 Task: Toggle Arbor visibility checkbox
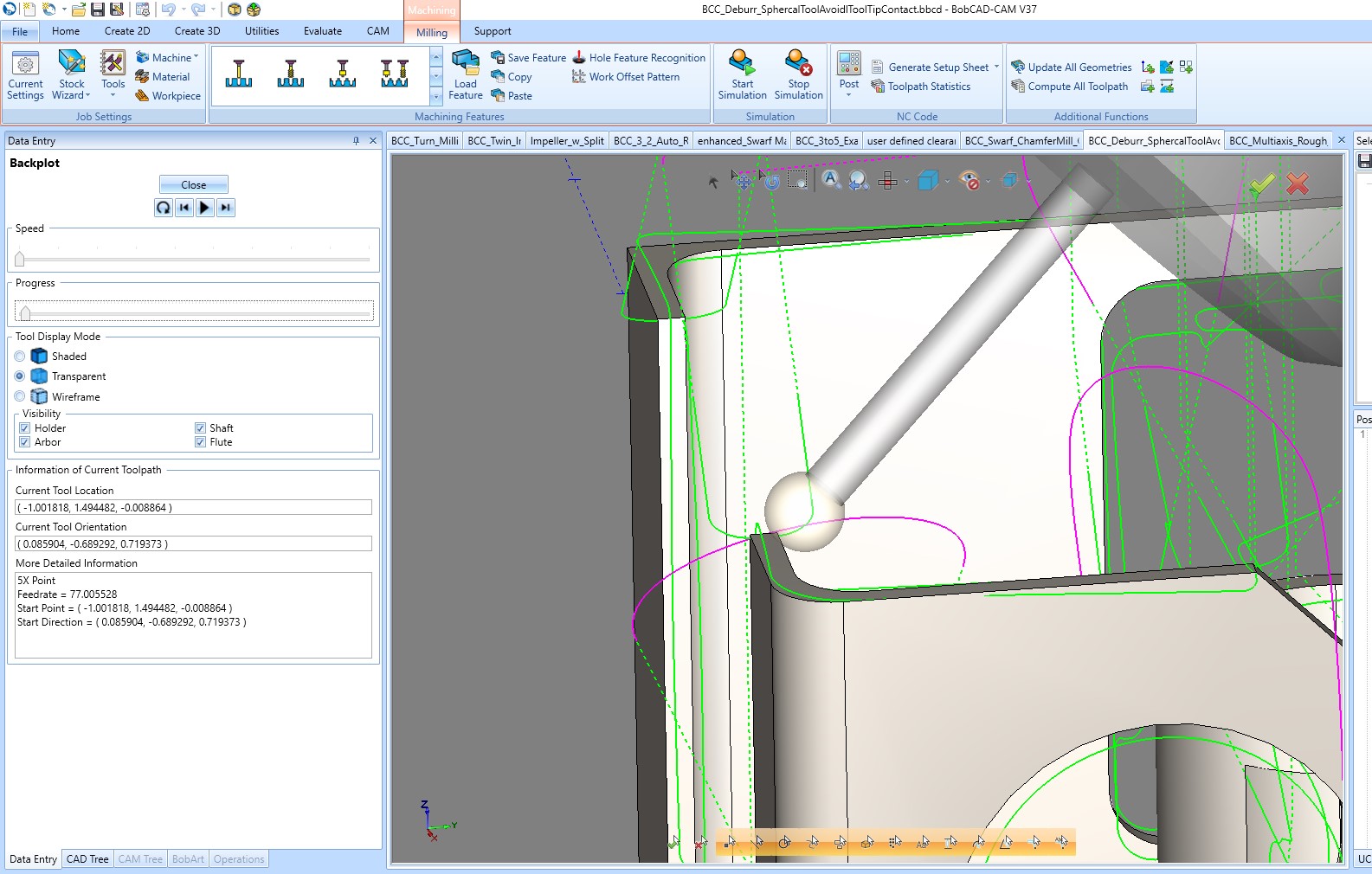[x=25, y=442]
